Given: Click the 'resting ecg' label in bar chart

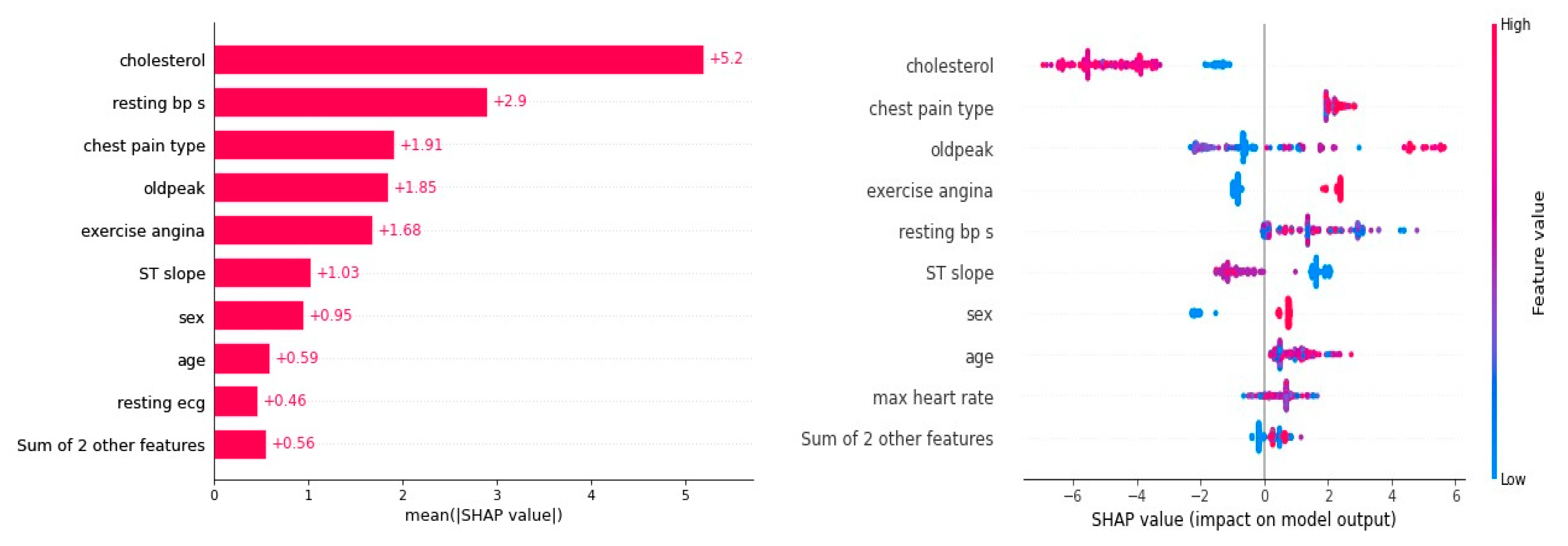Looking at the screenshot, I should click(x=161, y=403).
